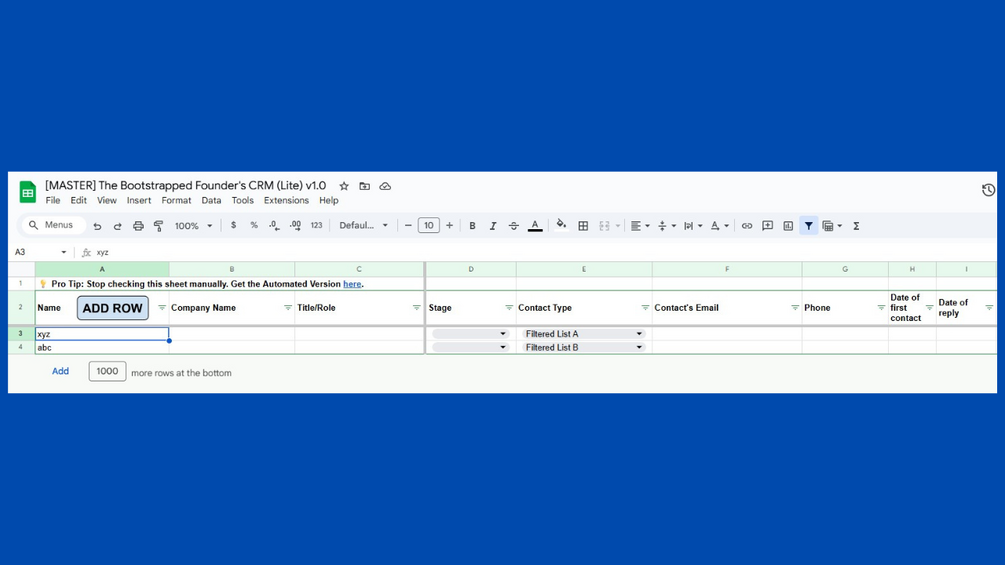This screenshot has width=1005, height=565.
Task: Open the Extensions menu
Action: point(286,201)
